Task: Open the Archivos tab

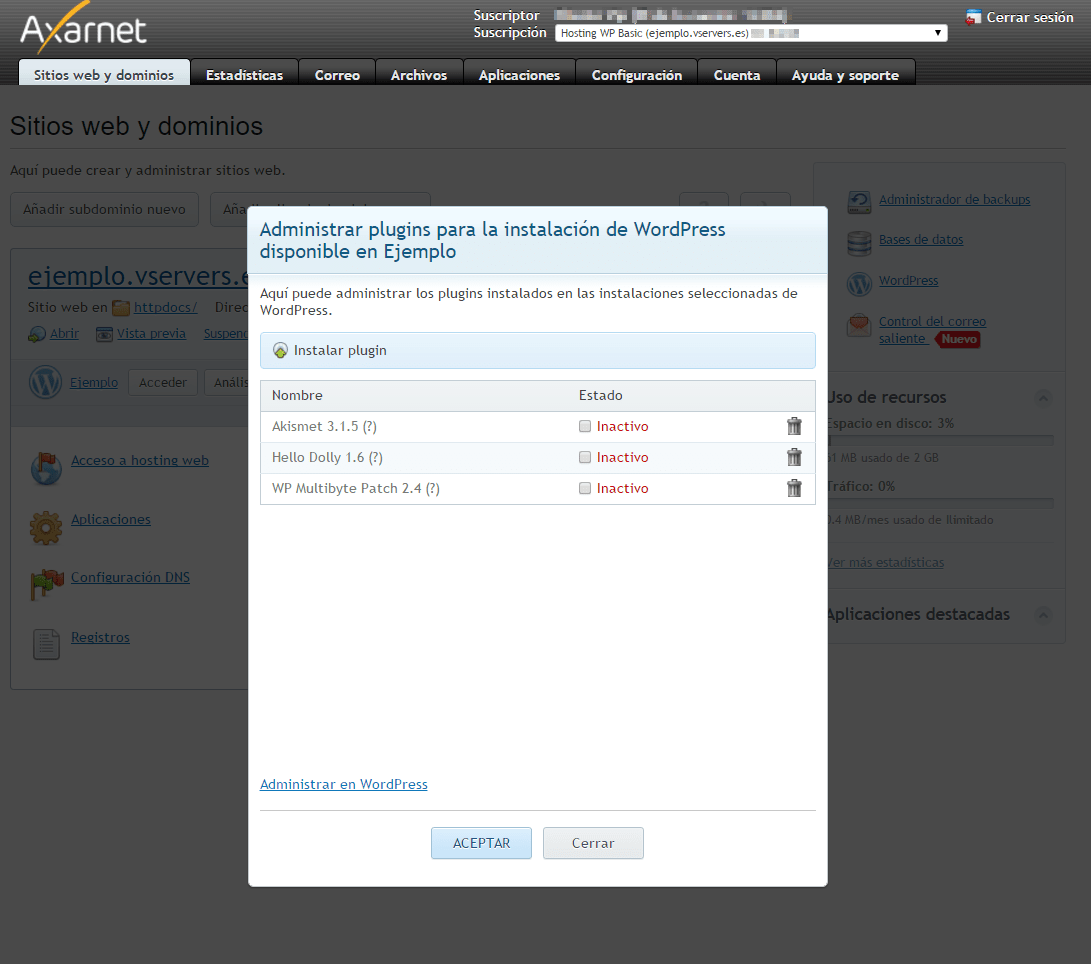Action: click(419, 74)
